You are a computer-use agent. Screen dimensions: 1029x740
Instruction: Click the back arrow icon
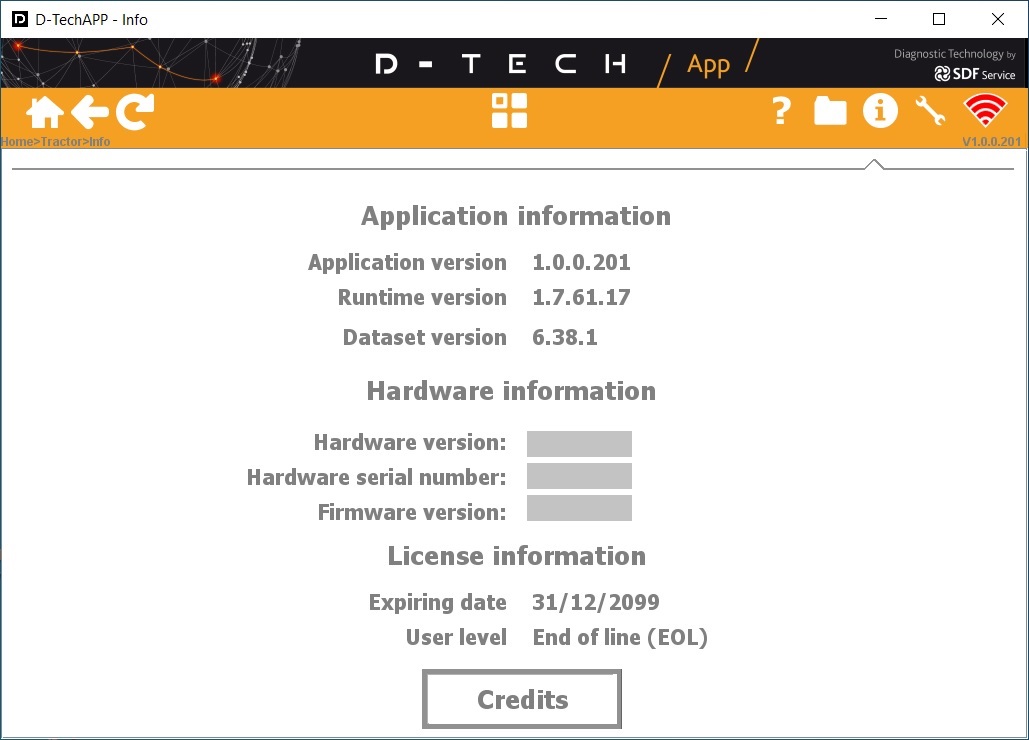(90, 112)
